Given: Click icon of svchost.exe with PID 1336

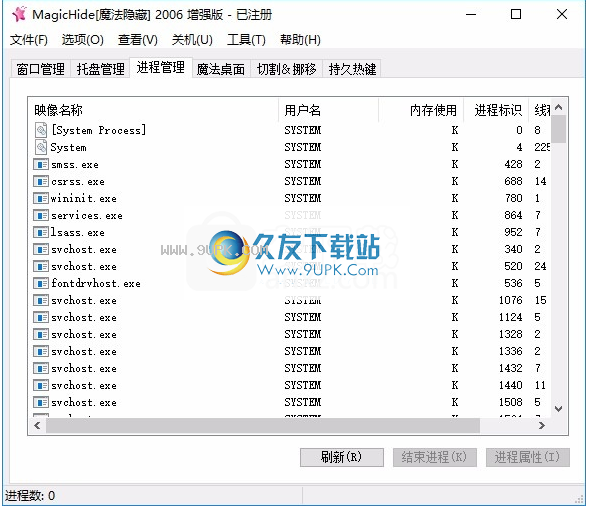Looking at the screenshot, I should click(41, 351).
